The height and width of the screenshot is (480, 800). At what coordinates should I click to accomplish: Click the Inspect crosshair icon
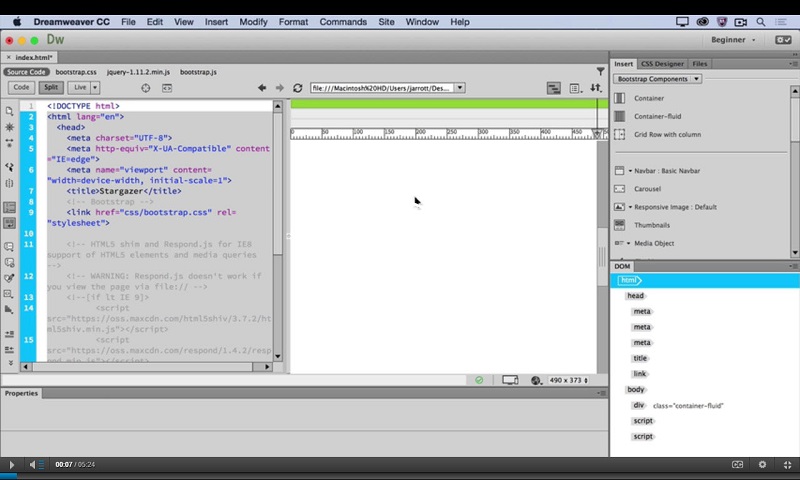point(146,88)
